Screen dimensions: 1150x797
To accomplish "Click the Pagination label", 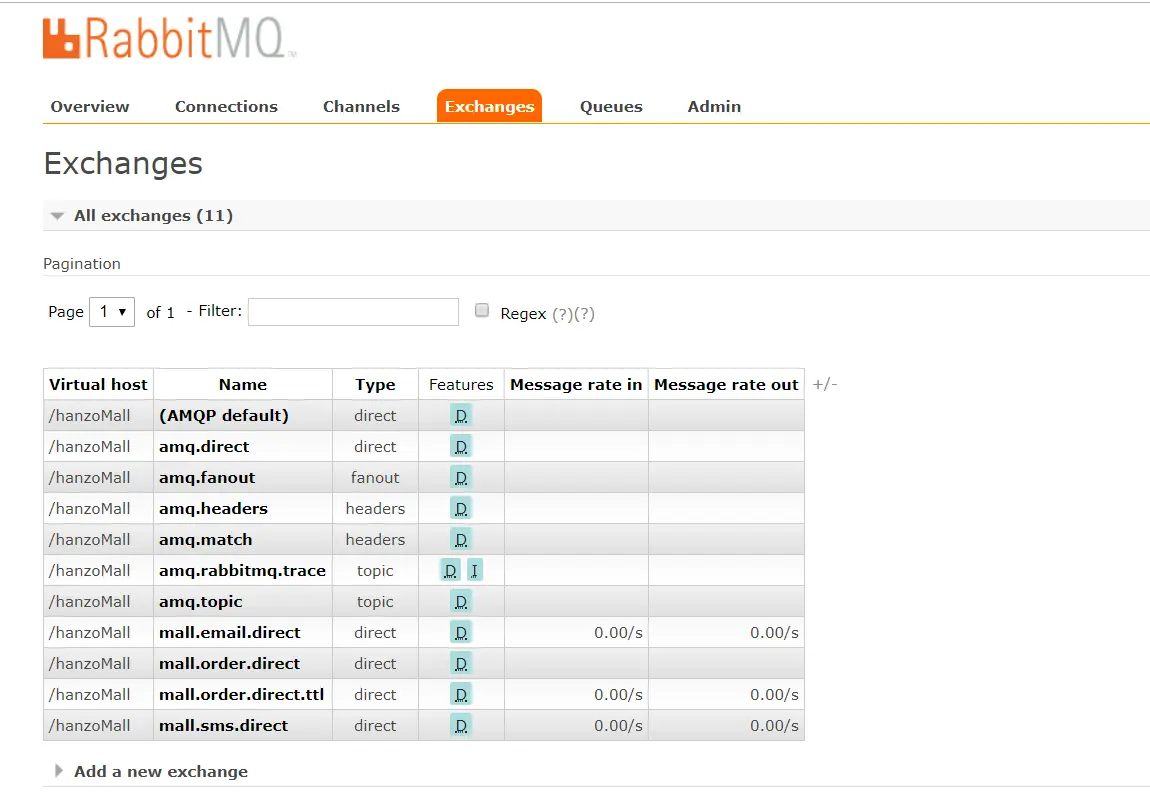I will pyautogui.click(x=81, y=264).
